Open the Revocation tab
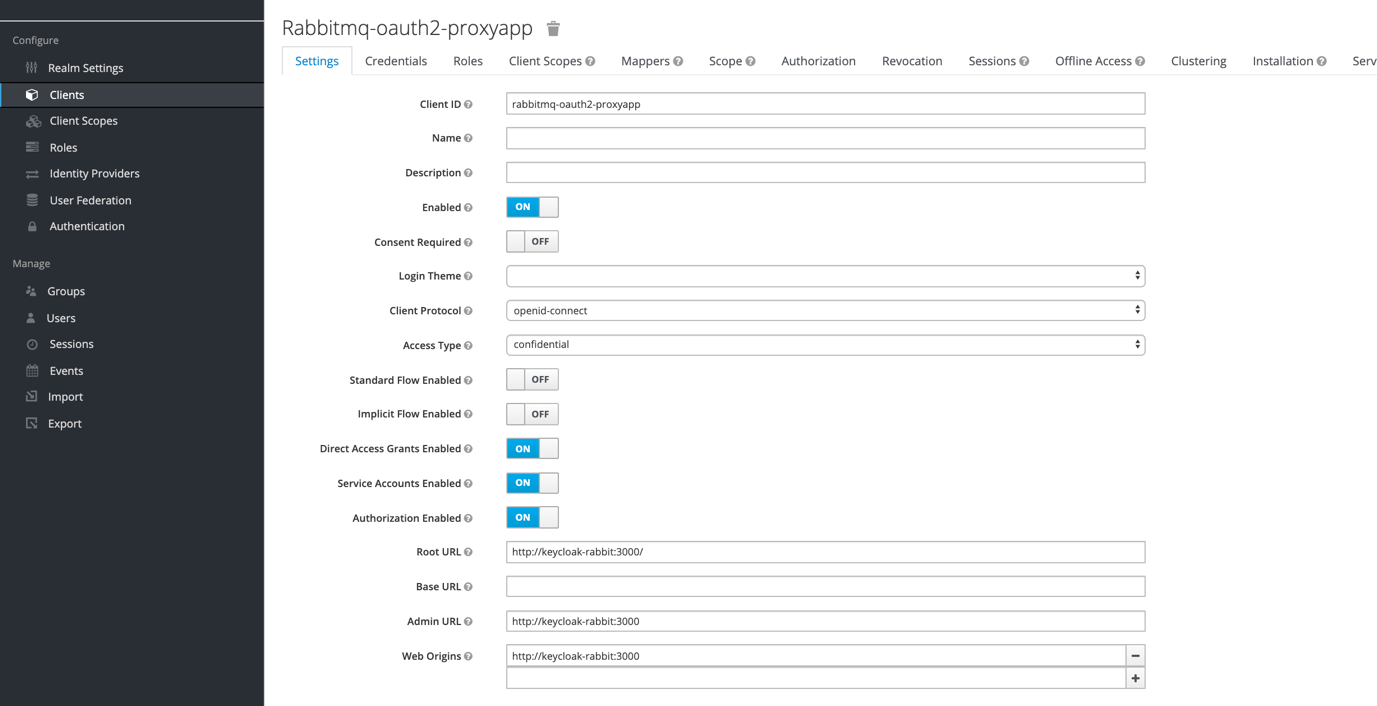The height and width of the screenshot is (706, 1377). tap(912, 61)
